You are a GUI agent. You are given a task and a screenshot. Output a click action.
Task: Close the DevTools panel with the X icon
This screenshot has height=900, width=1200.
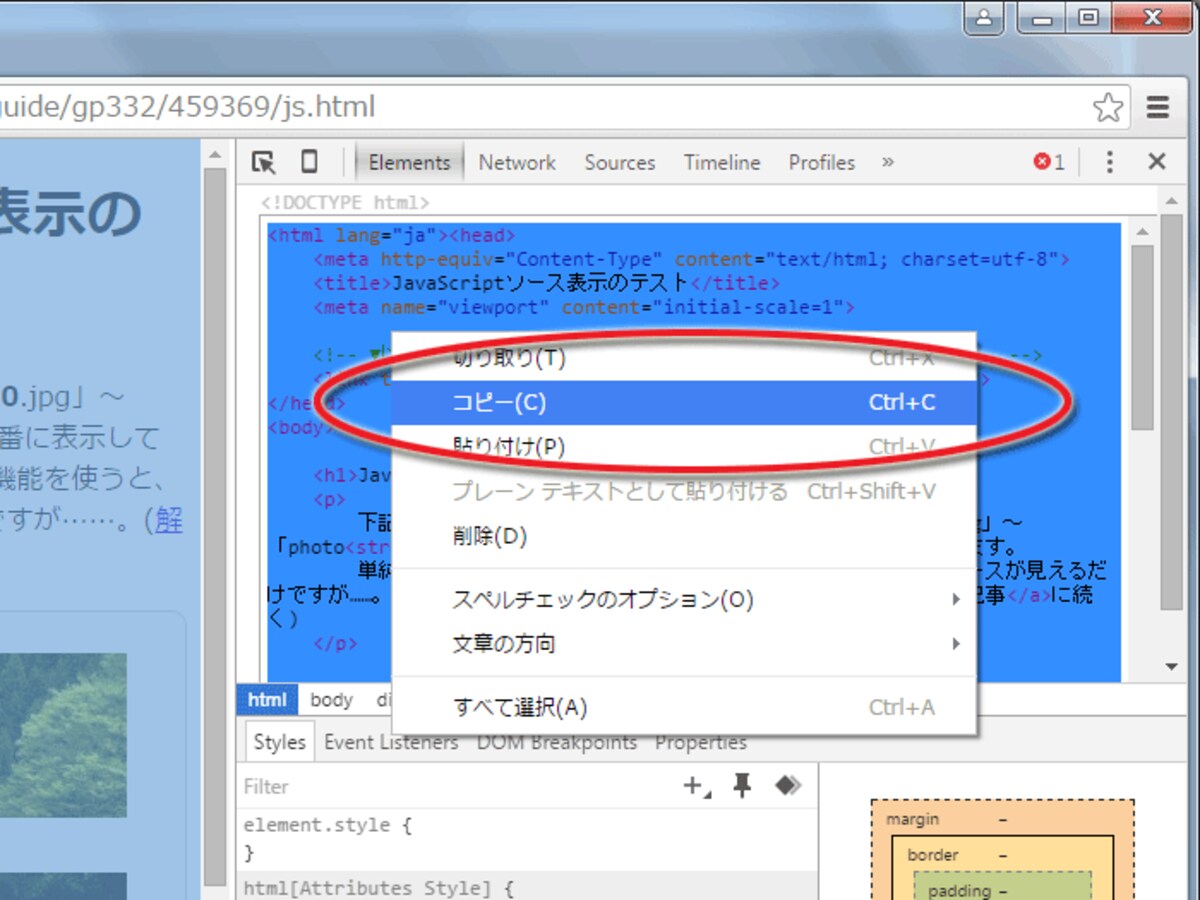(x=1157, y=162)
